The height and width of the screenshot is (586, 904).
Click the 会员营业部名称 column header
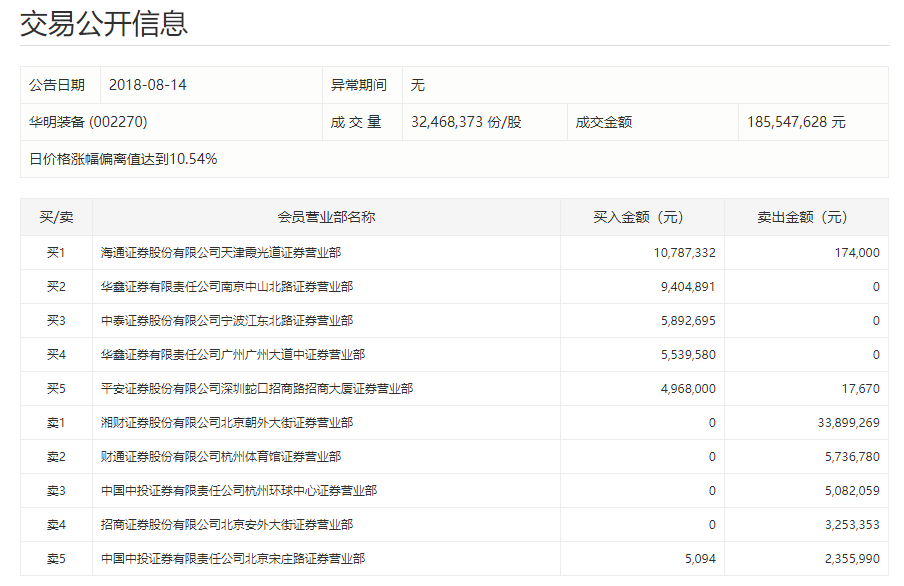tap(326, 217)
